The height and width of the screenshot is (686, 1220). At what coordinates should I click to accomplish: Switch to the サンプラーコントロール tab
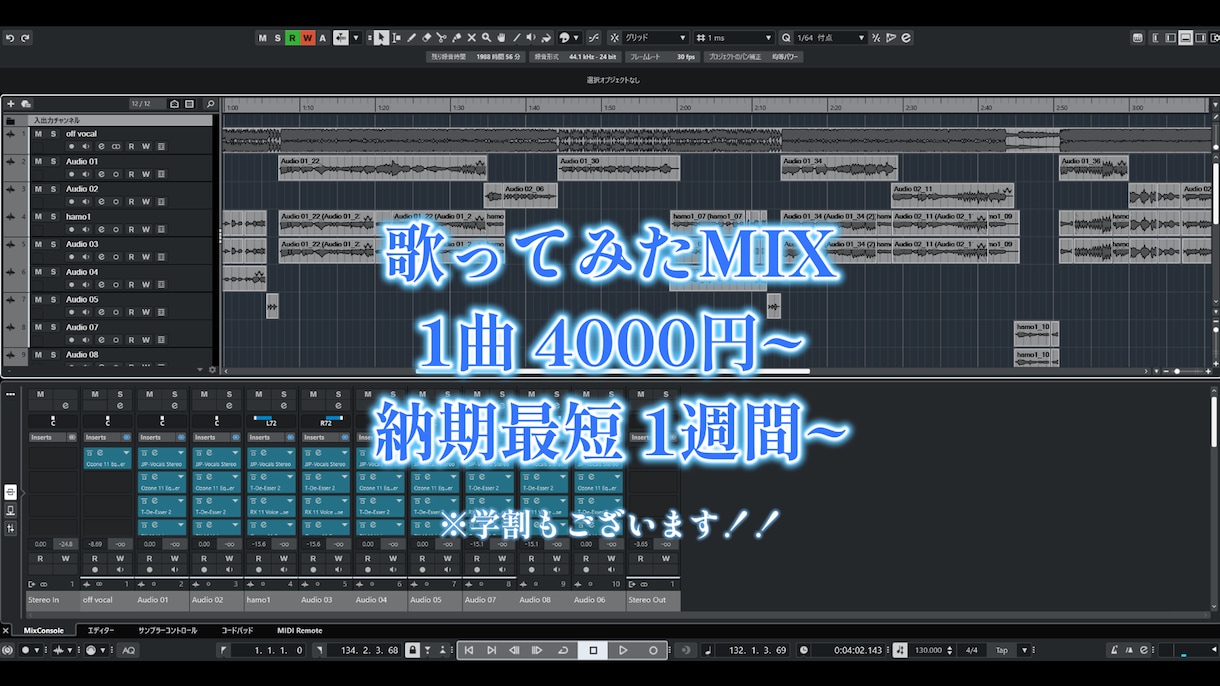(x=168, y=631)
